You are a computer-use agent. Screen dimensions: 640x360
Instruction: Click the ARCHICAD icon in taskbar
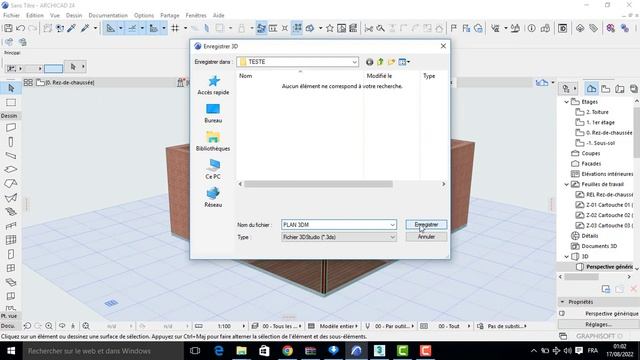click(x=356, y=351)
